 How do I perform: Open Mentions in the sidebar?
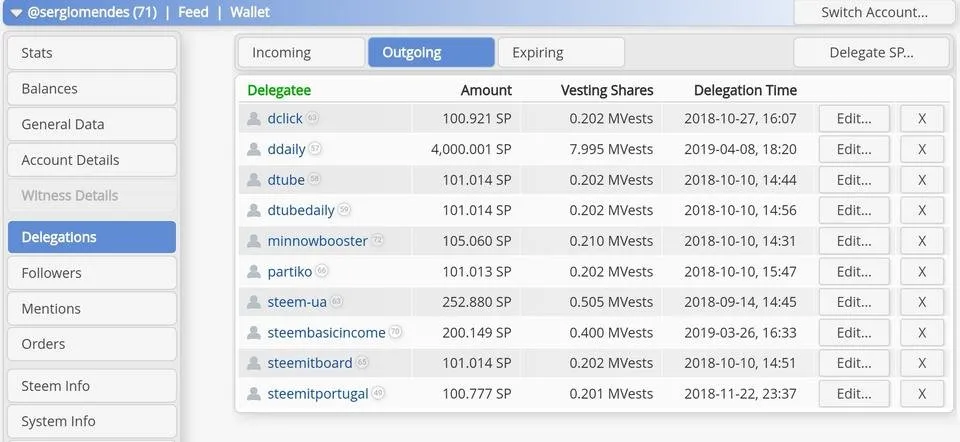(92, 309)
